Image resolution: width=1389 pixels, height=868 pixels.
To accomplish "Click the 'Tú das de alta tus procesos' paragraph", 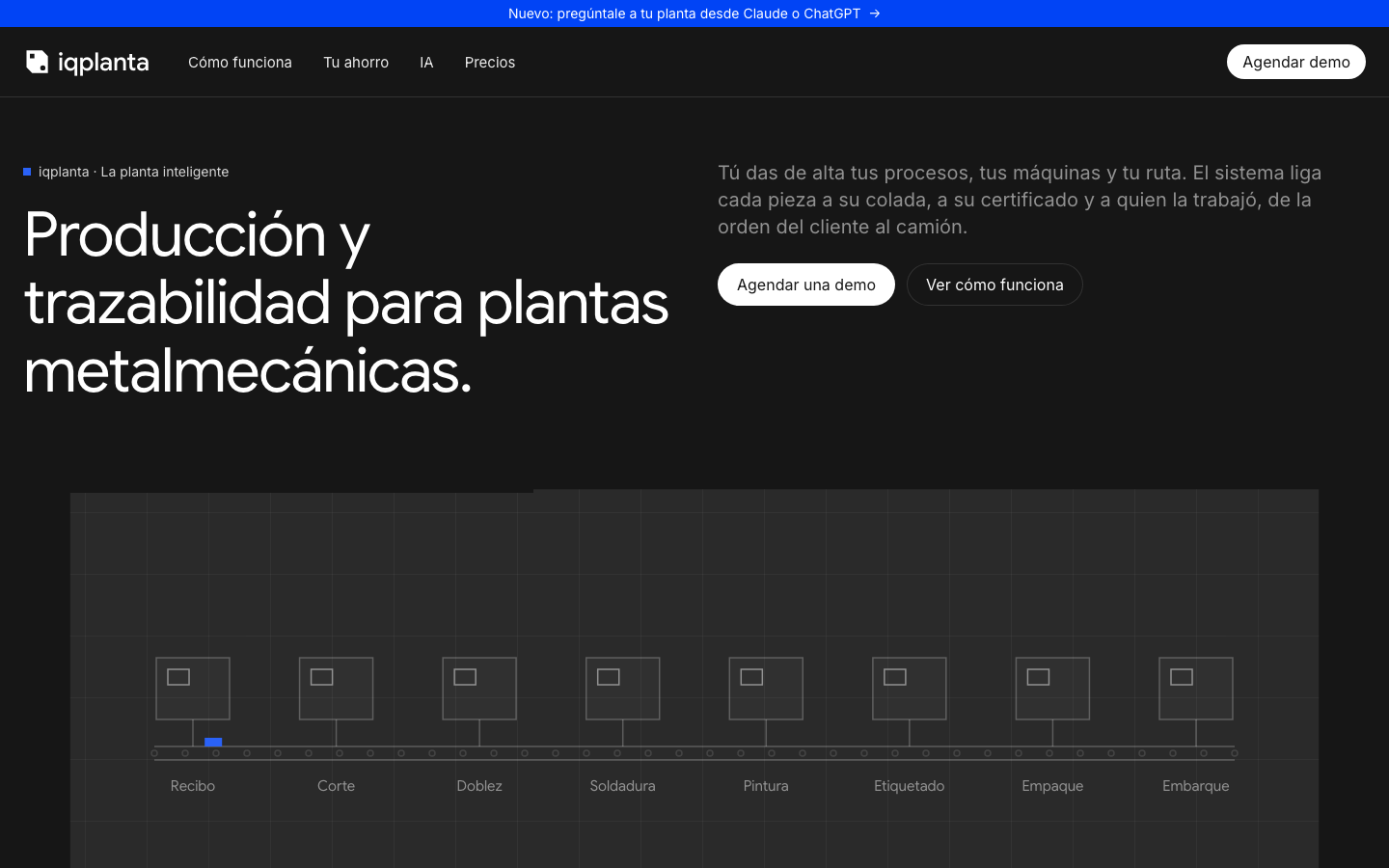I will click(1020, 200).
